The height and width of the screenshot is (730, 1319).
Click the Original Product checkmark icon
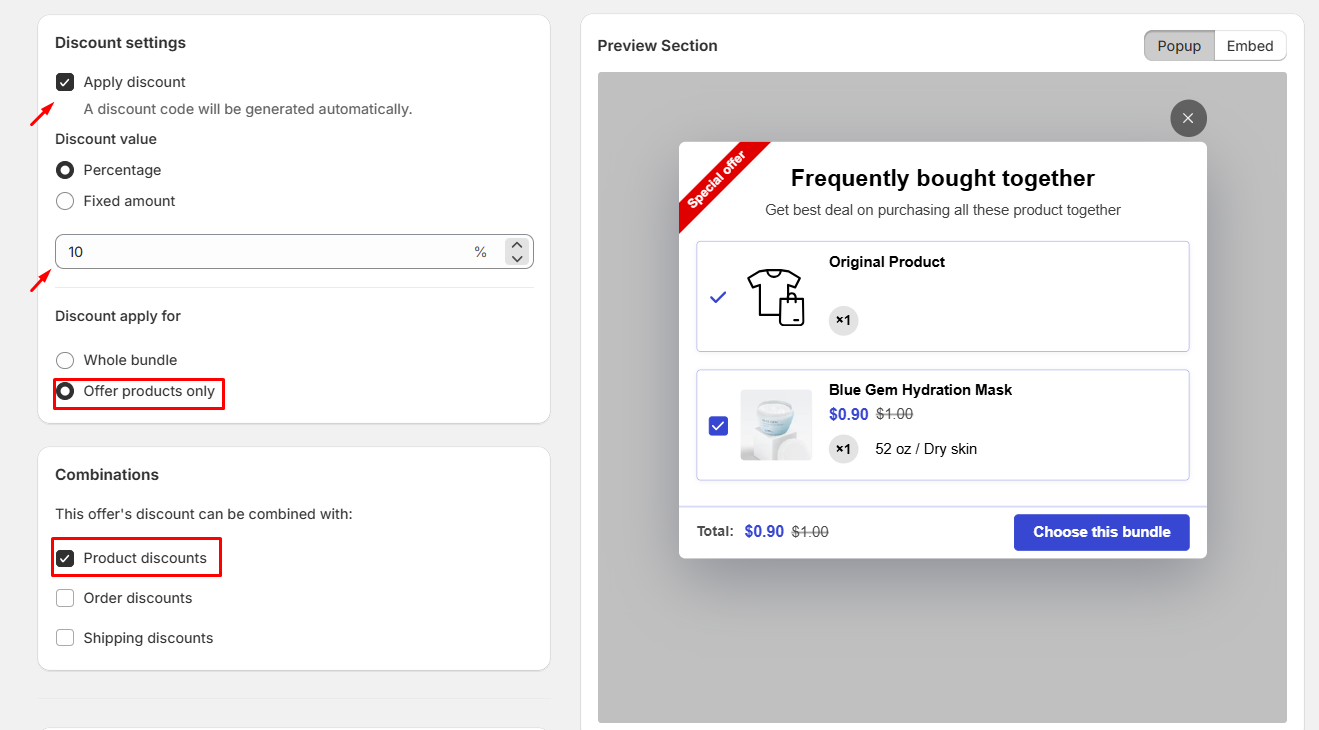click(x=717, y=297)
